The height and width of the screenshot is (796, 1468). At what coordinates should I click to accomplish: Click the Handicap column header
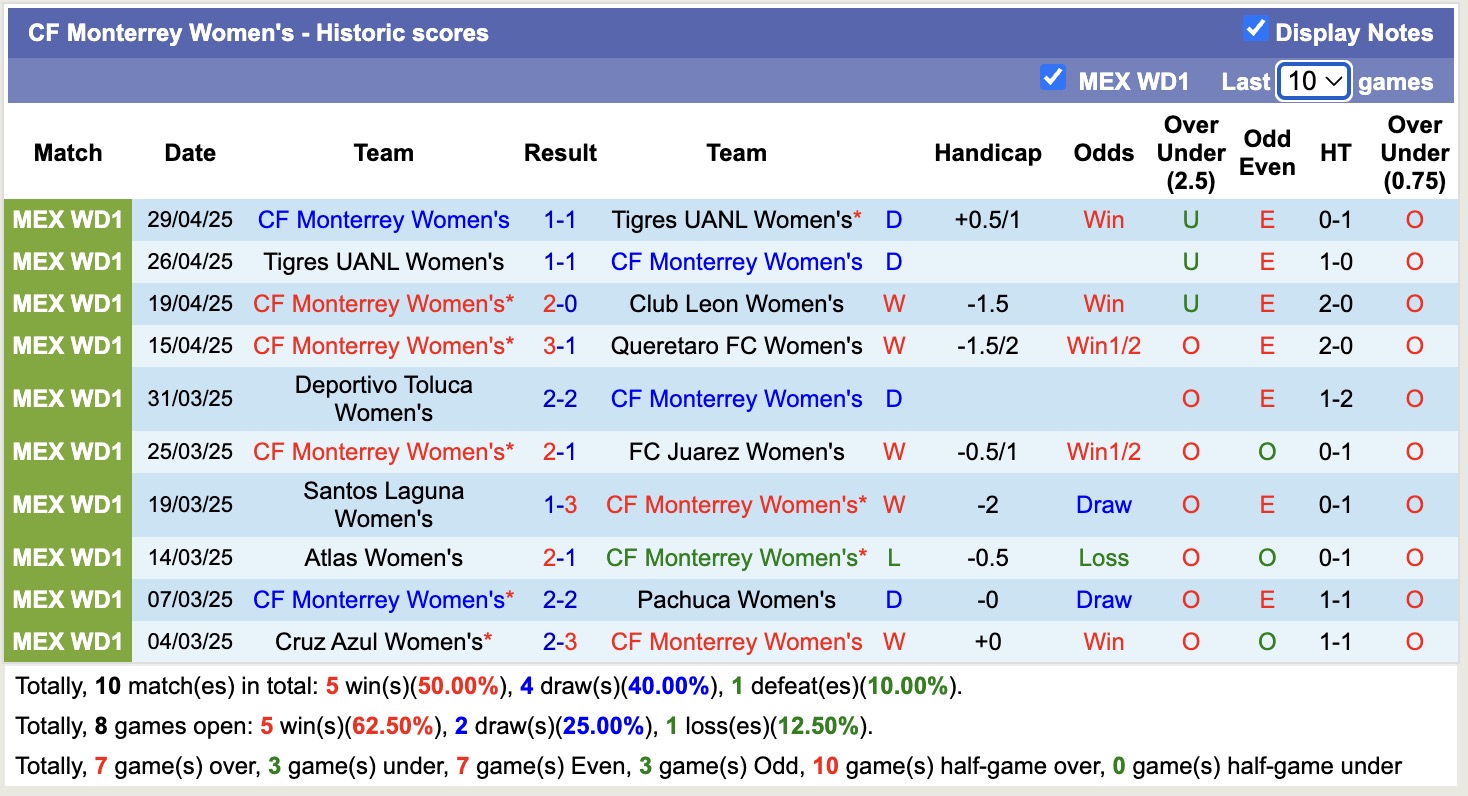[x=987, y=153]
